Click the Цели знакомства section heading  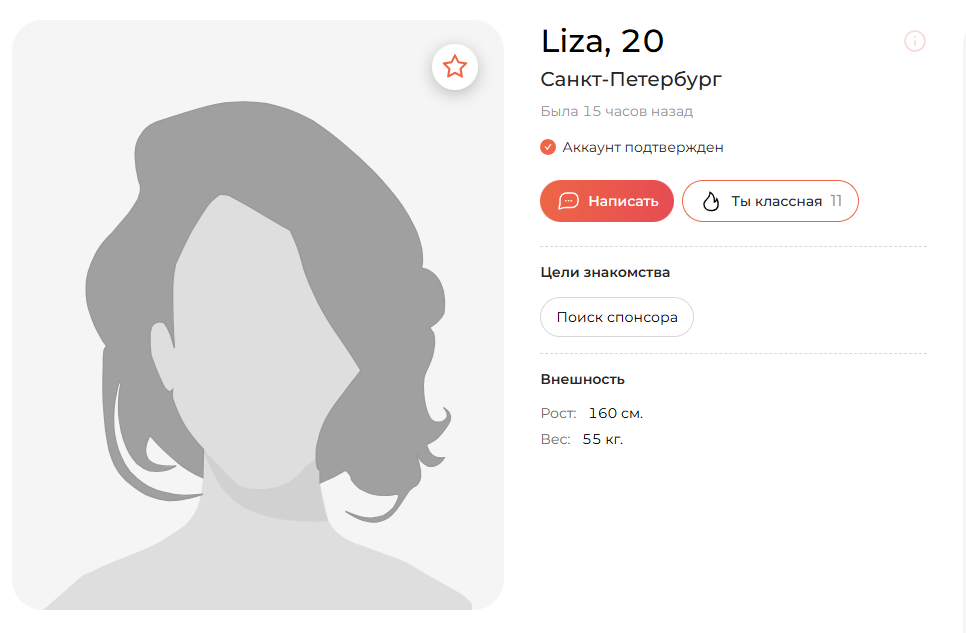click(605, 272)
